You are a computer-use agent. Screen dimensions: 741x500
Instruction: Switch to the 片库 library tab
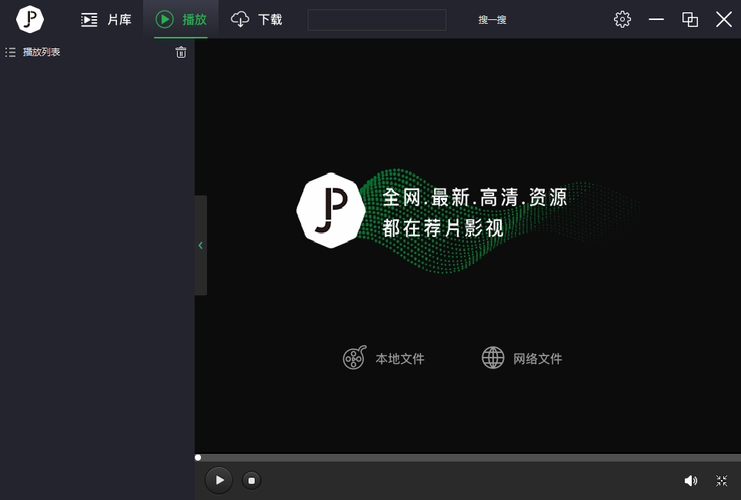pos(106,19)
